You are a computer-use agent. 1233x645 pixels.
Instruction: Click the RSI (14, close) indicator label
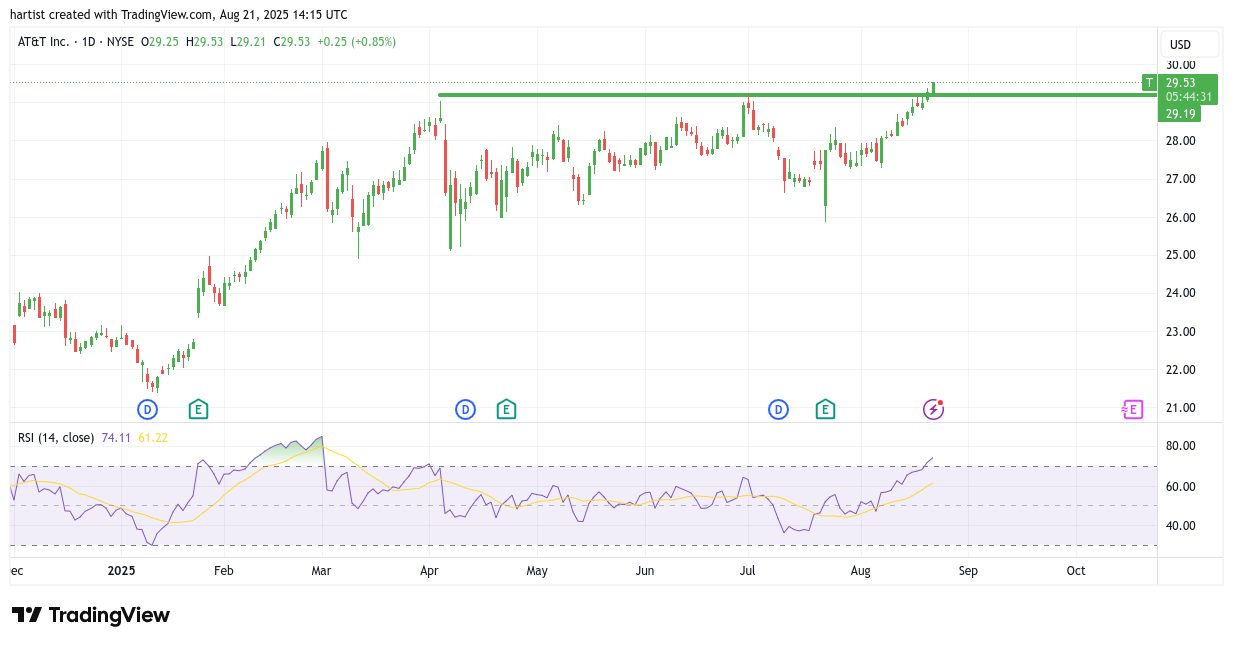click(x=56, y=438)
